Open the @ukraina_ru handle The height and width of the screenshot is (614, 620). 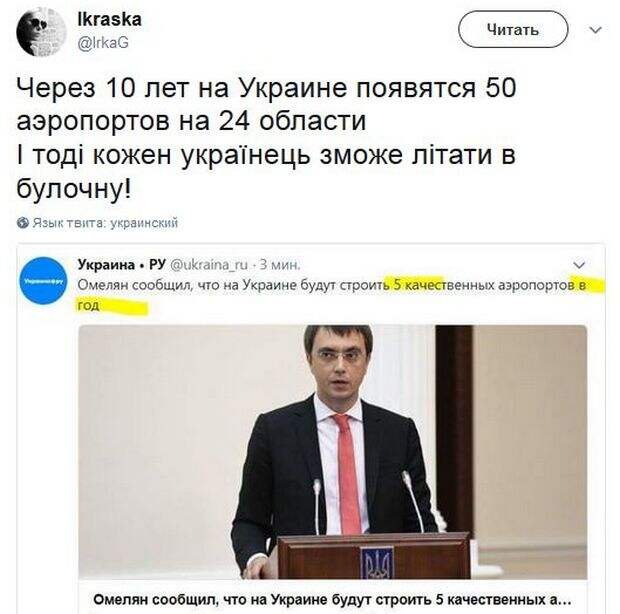(209, 264)
